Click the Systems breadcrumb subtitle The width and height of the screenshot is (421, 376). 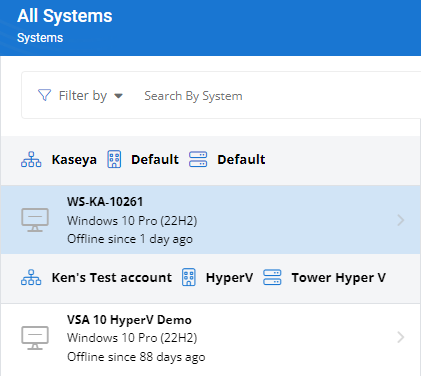click(x=40, y=38)
